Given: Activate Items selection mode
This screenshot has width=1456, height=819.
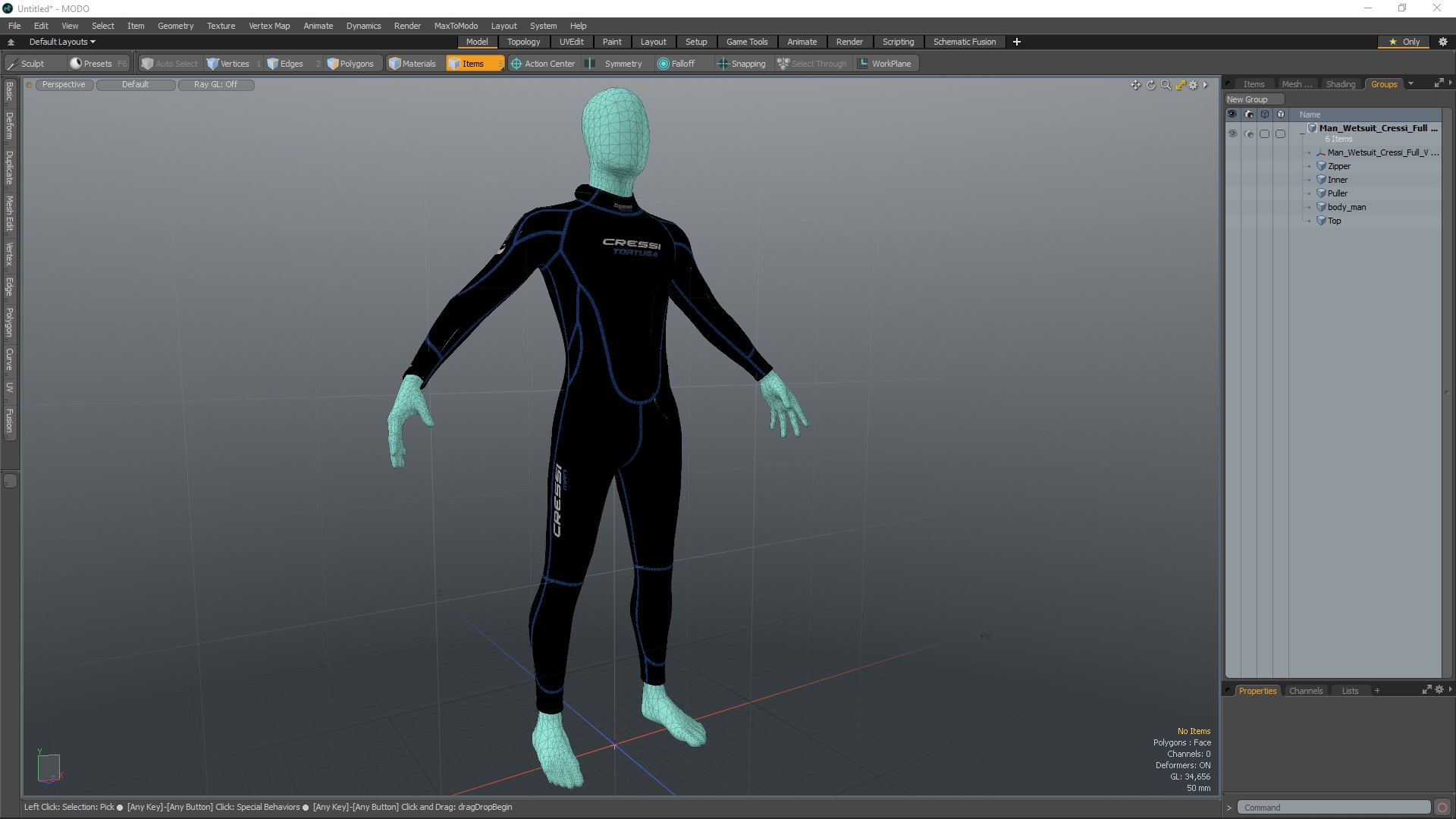Looking at the screenshot, I should pyautogui.click(x=475, y=64).
